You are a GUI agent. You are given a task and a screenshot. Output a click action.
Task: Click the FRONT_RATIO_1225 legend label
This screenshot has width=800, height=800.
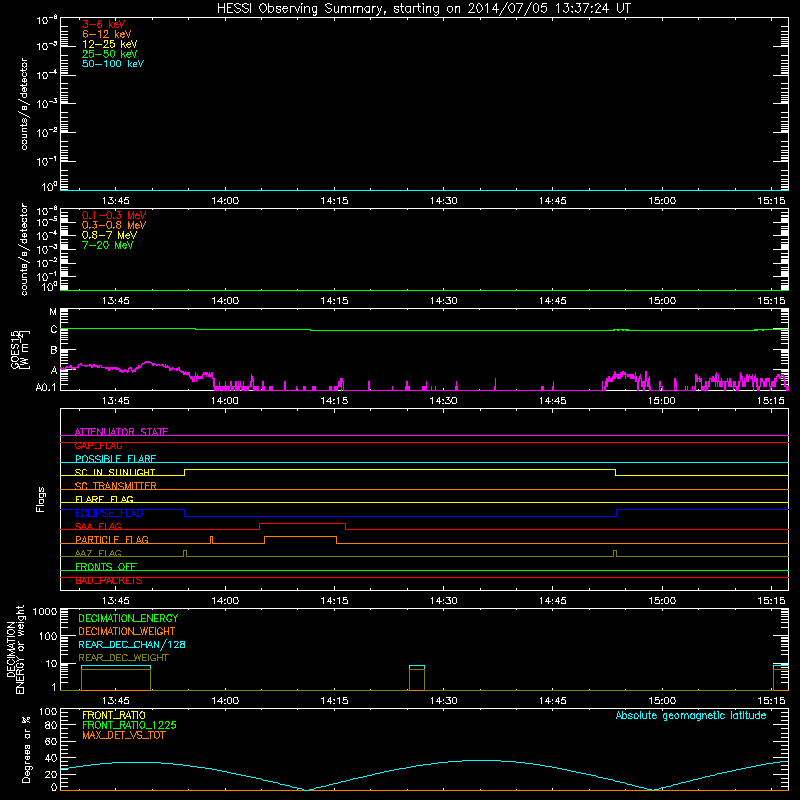click(x=129, y=725)
